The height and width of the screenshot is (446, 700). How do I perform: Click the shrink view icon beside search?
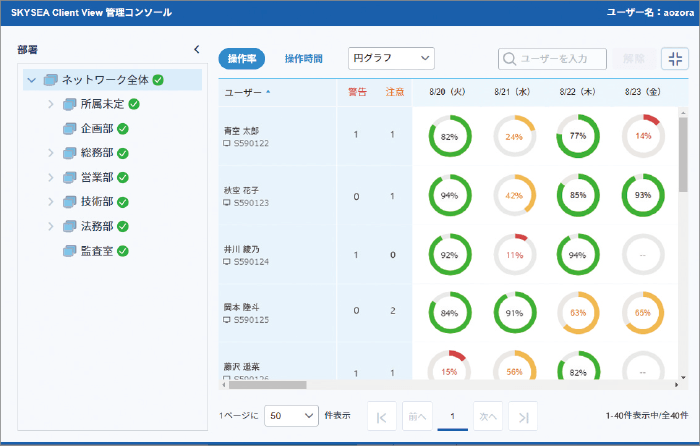(x=675, y=59)
